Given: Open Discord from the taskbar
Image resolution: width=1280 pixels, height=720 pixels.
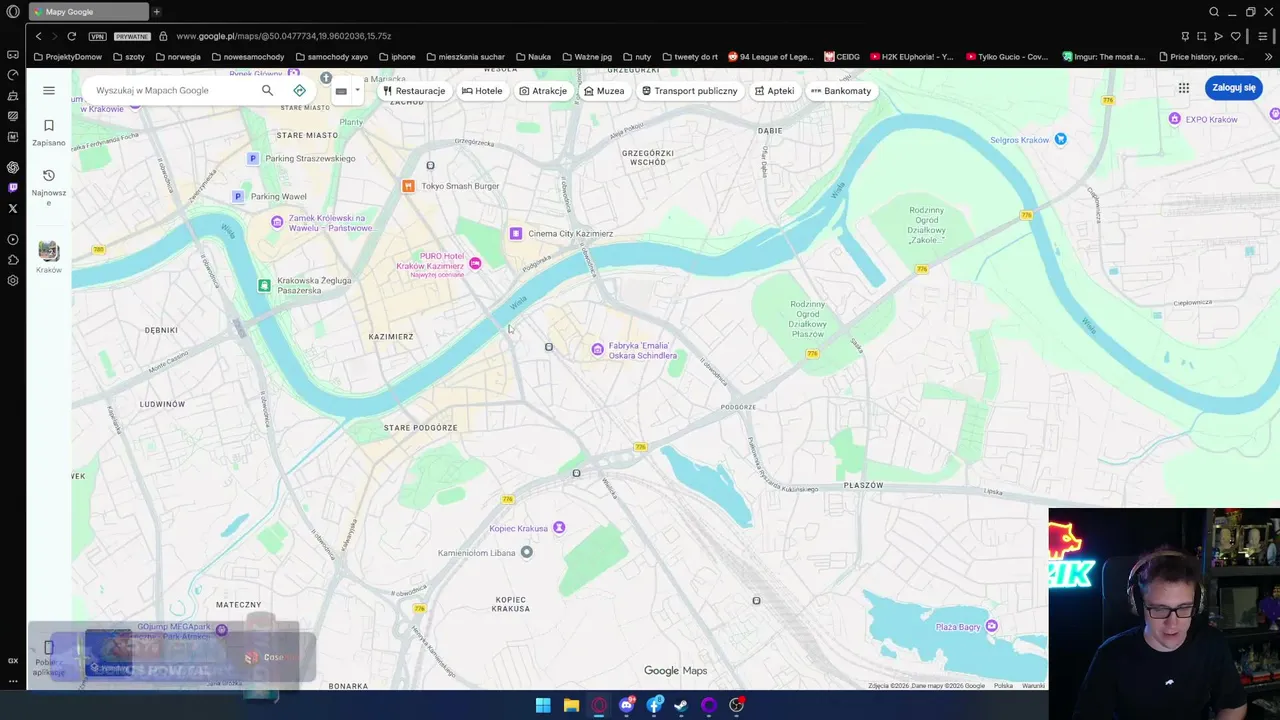Looking at the screenshot, I should click(627, 705).
